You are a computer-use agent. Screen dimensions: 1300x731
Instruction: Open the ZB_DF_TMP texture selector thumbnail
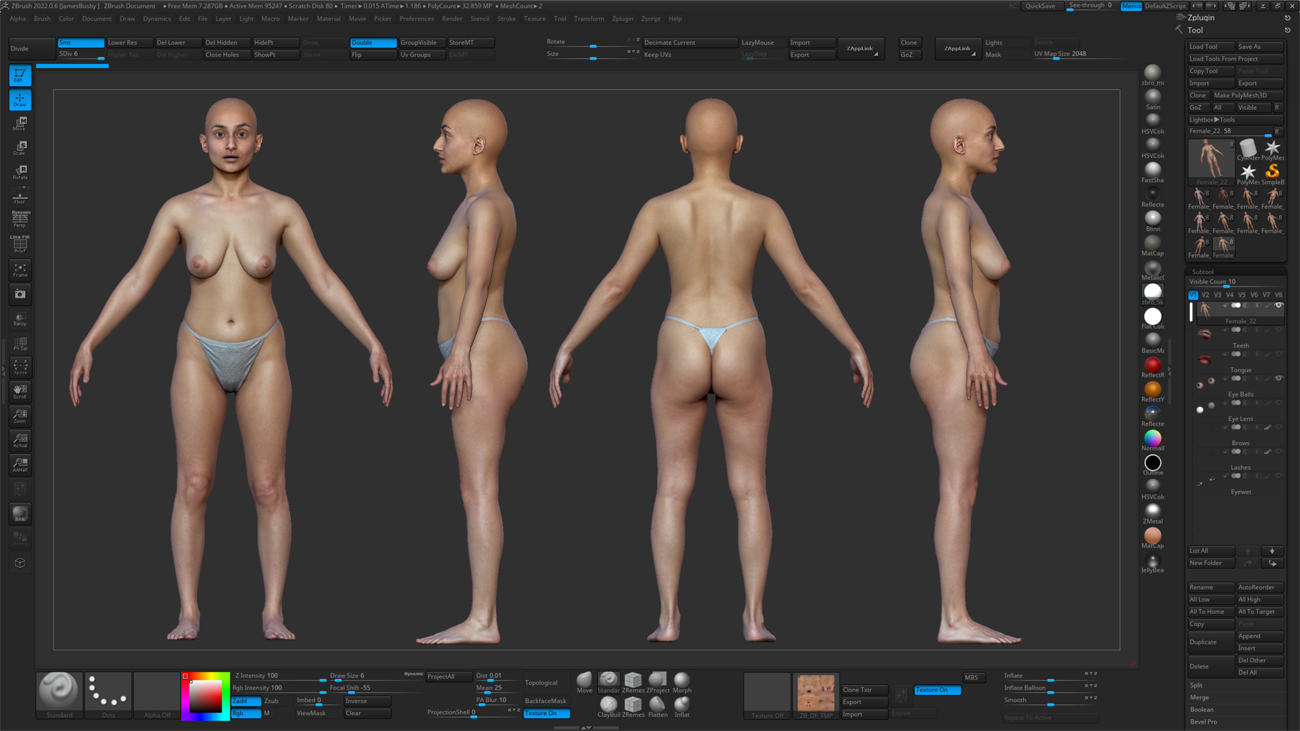coord(816,694)
